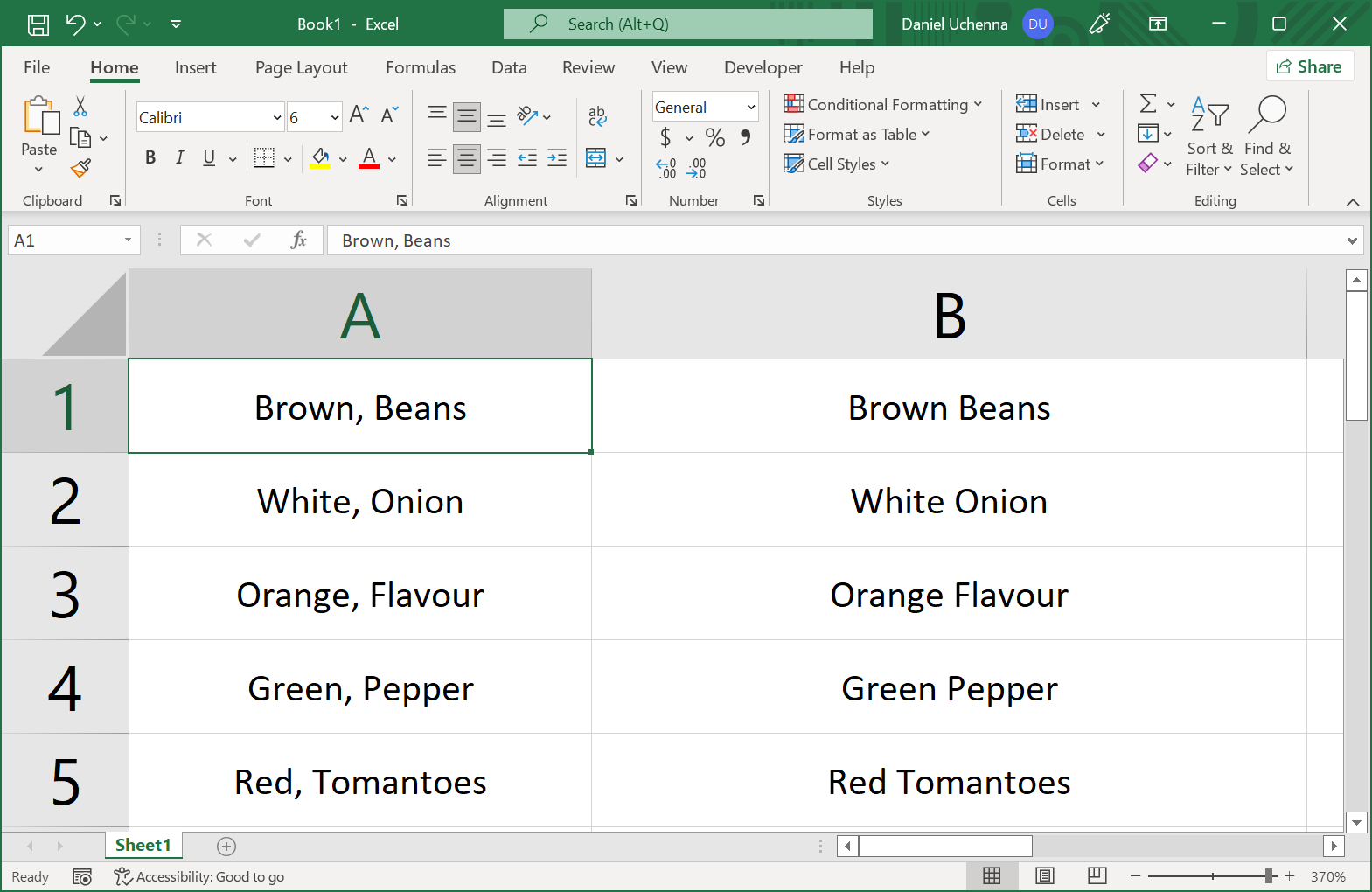This screenshot has width=1372, height=892.
Task: Toggle Italic formatting
Action: [x=179, y=158]
